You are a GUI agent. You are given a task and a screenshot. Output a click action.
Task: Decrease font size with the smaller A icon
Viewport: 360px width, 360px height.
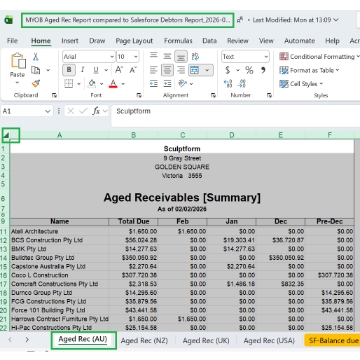click(133, 70)
